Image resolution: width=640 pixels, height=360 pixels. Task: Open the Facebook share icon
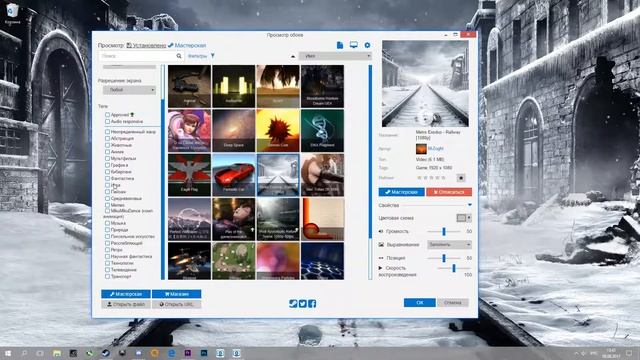point(312,303)
